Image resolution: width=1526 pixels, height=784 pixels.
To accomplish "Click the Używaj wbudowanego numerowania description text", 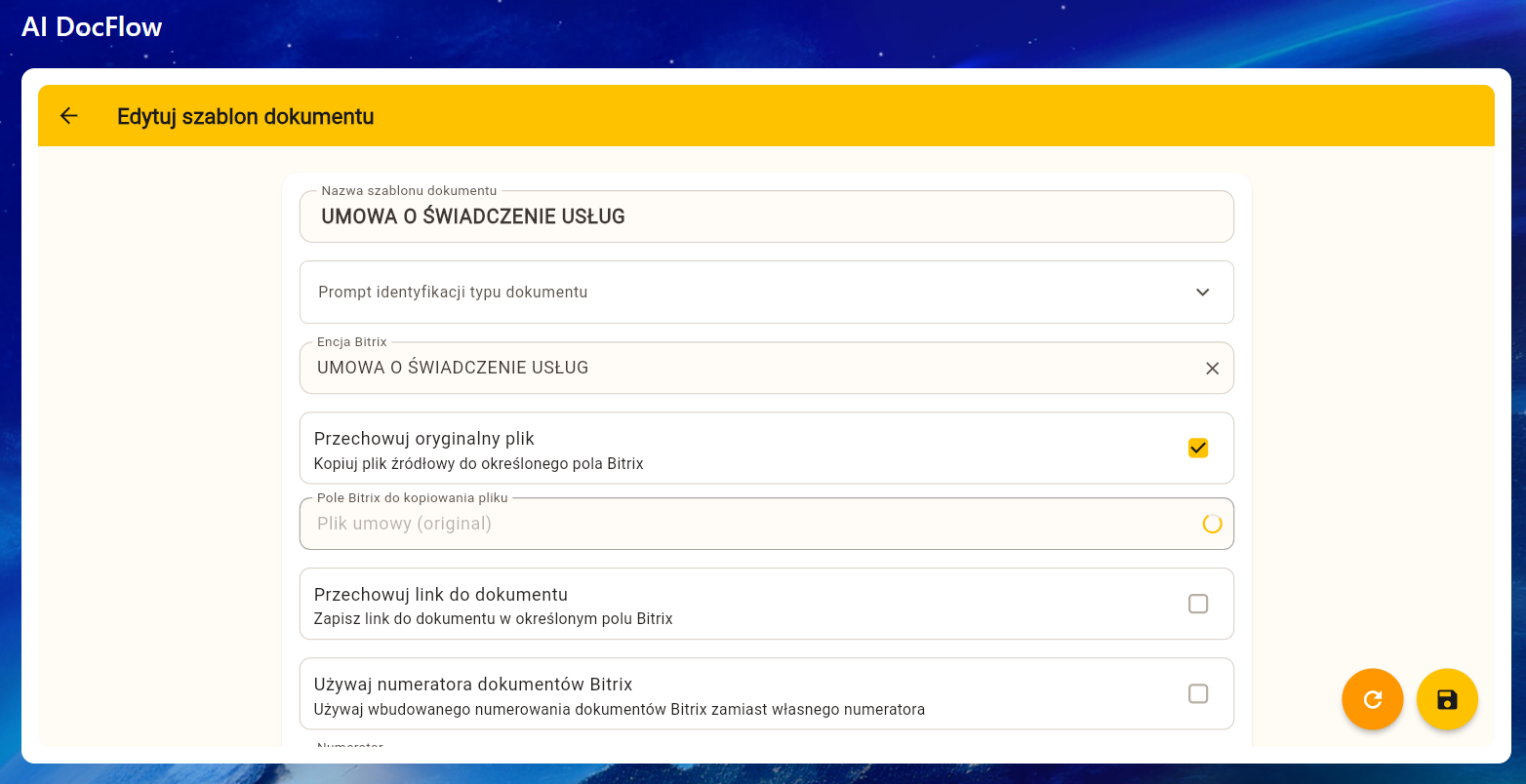I will (x=619, y=710).
